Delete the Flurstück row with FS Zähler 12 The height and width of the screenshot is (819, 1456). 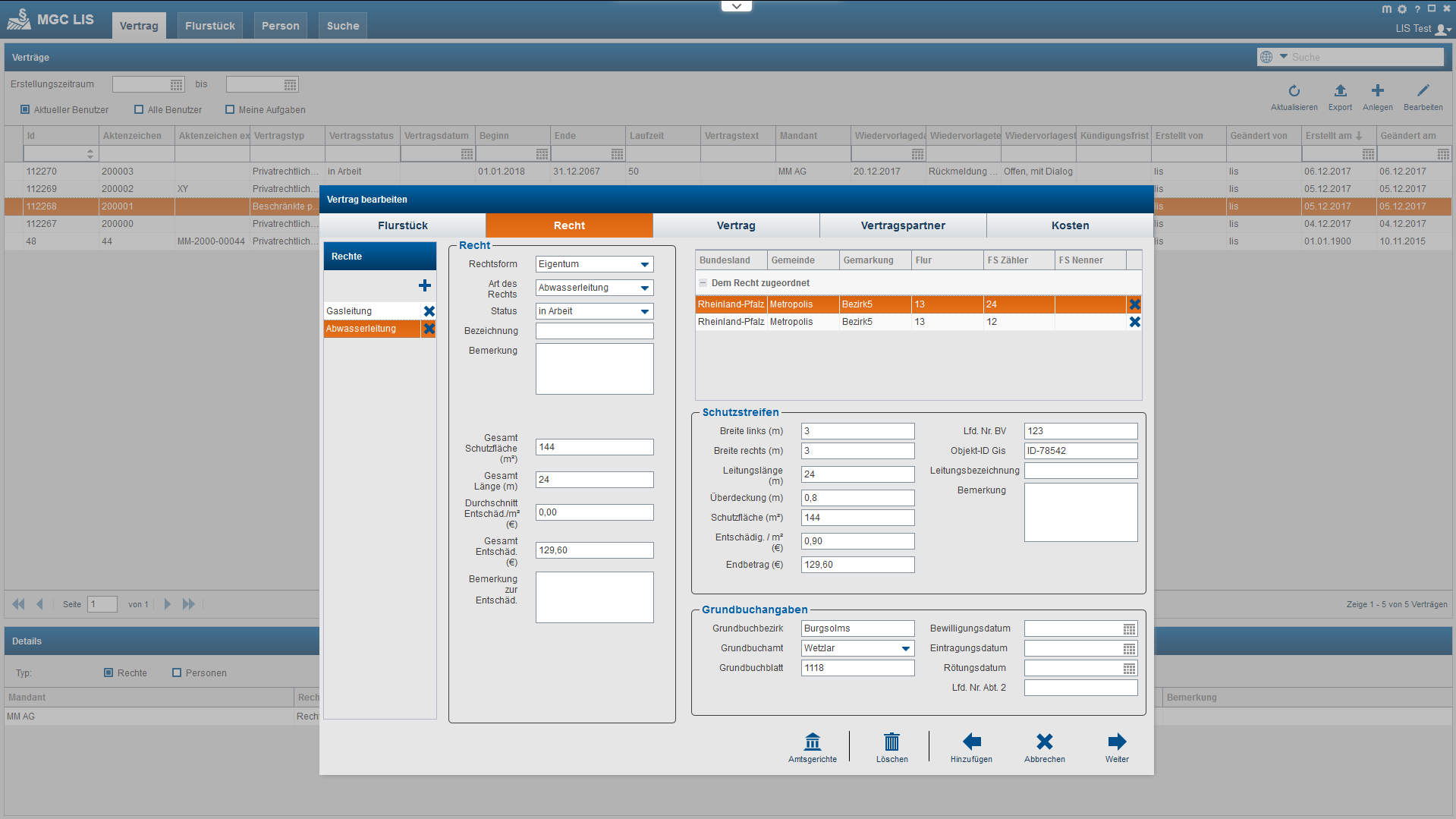click(1134, 322)
